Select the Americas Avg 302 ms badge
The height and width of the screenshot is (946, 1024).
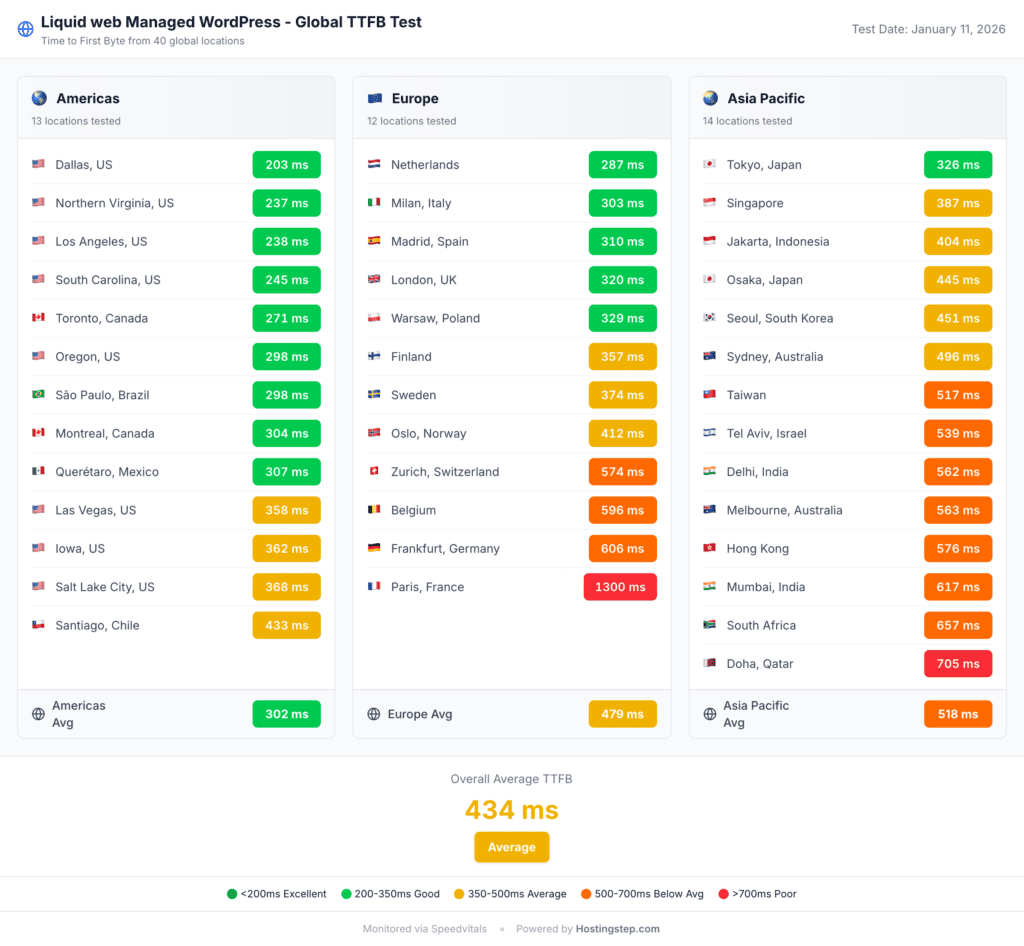(286, 714)
